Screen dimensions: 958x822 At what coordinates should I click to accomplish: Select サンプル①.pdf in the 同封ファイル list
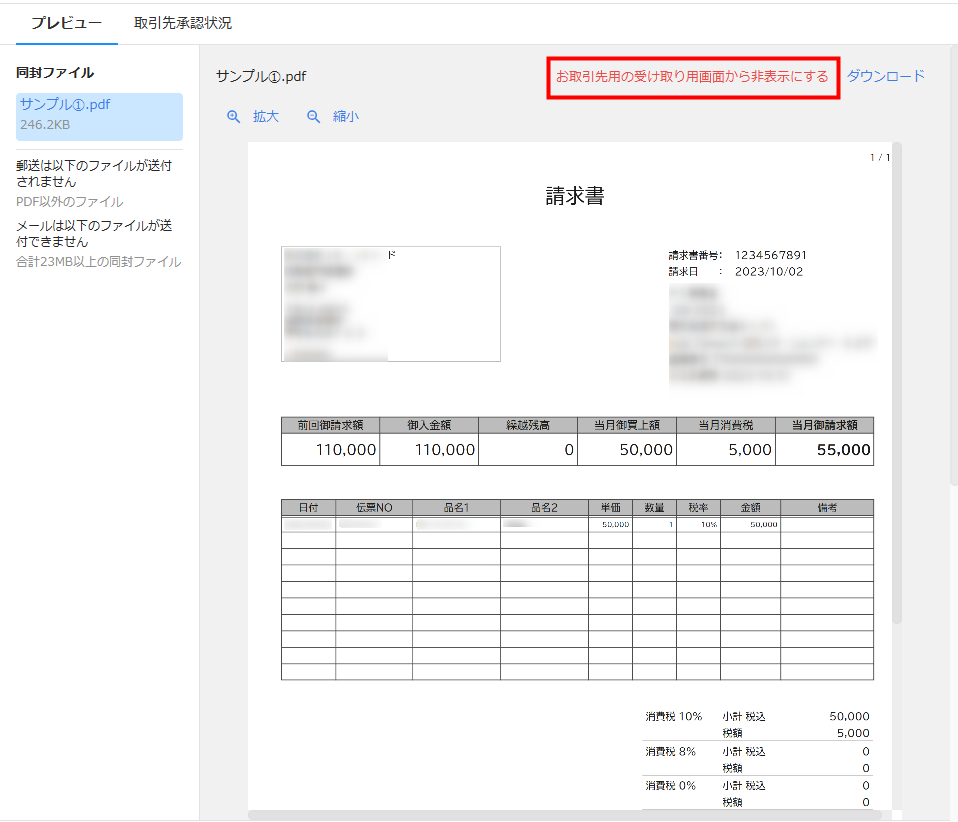click(98, 115)
